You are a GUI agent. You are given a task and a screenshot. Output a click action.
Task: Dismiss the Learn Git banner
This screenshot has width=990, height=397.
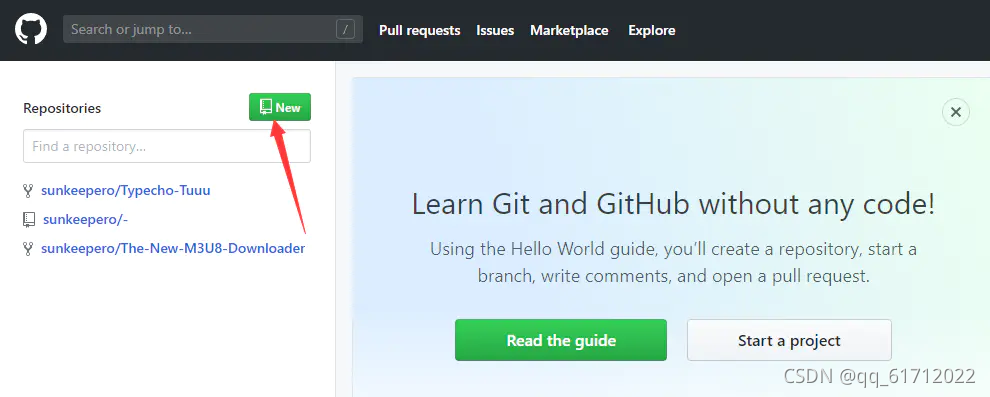955,112
